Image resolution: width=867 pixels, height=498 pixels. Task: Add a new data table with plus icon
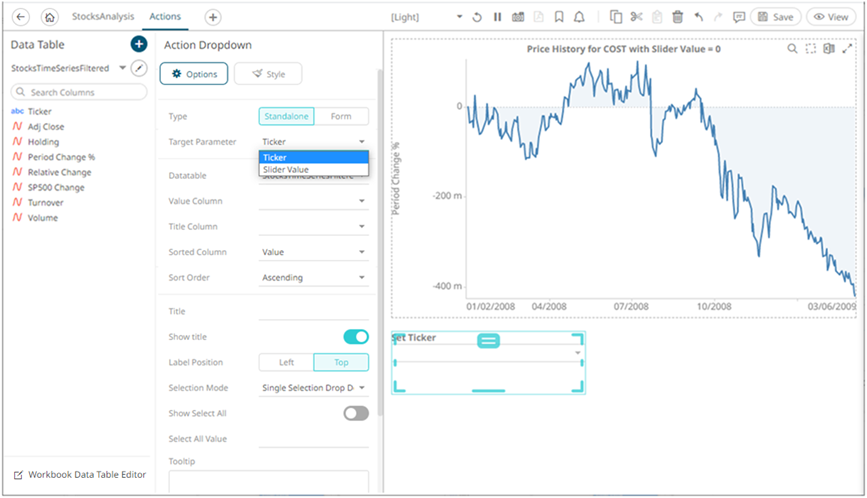tap(138, 45)
